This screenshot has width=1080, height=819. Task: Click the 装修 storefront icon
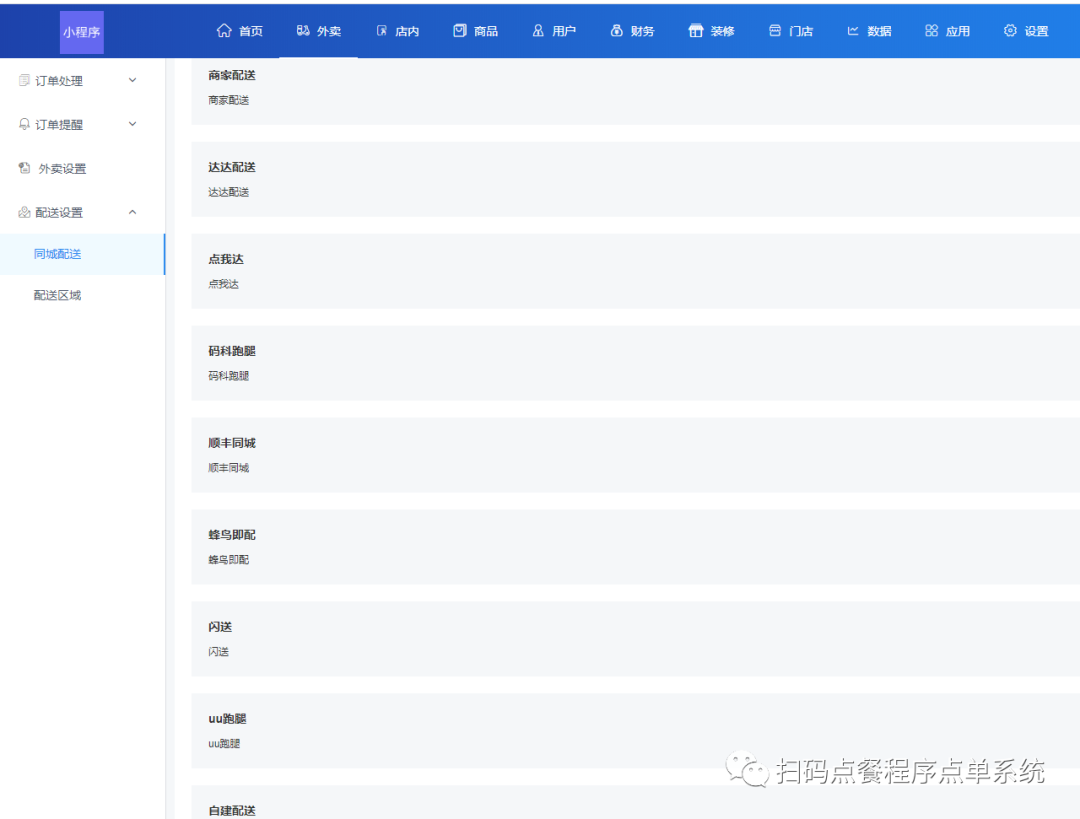point(696,30)
